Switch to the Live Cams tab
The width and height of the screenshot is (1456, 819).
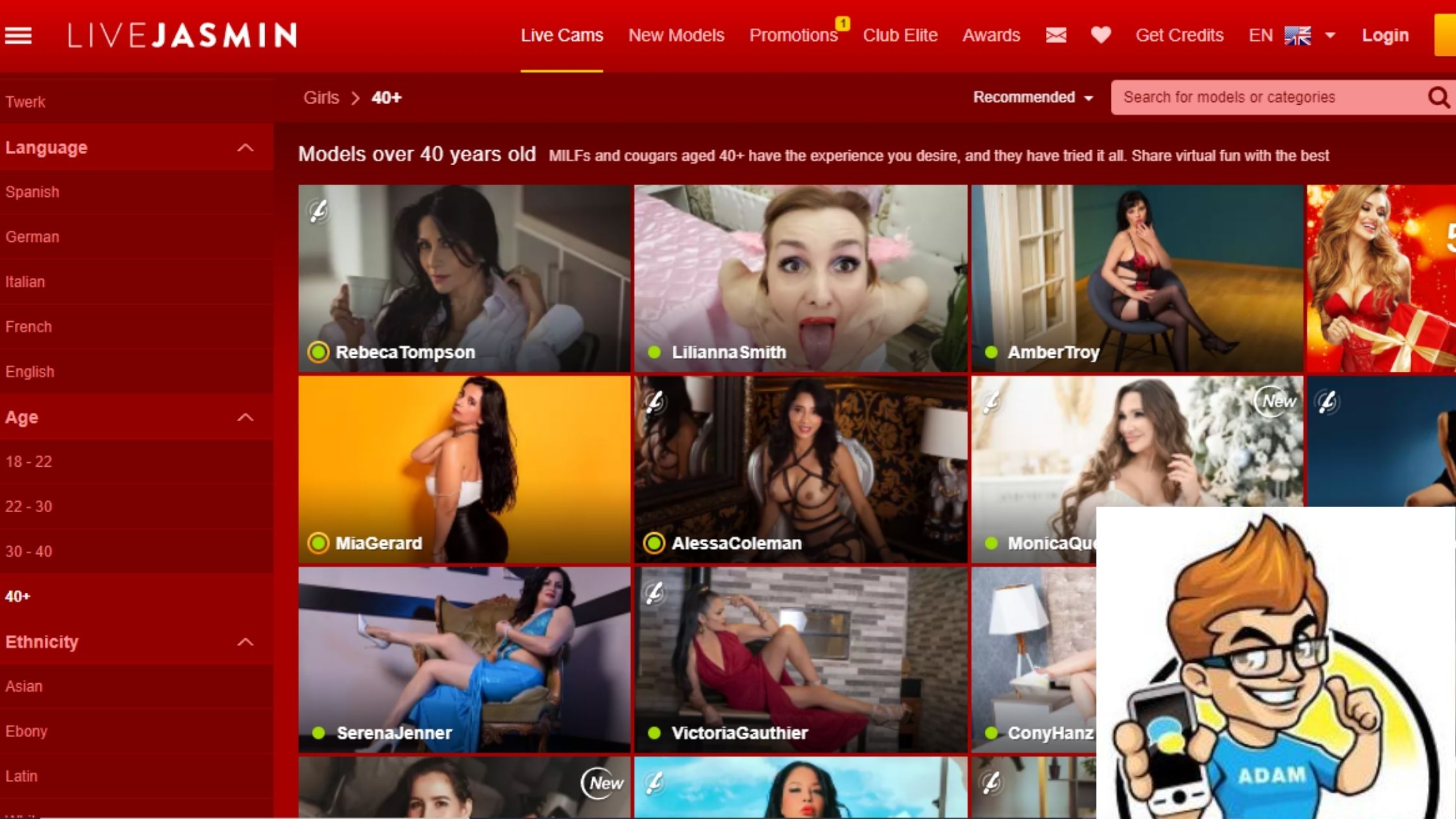(x=562, y=36)
